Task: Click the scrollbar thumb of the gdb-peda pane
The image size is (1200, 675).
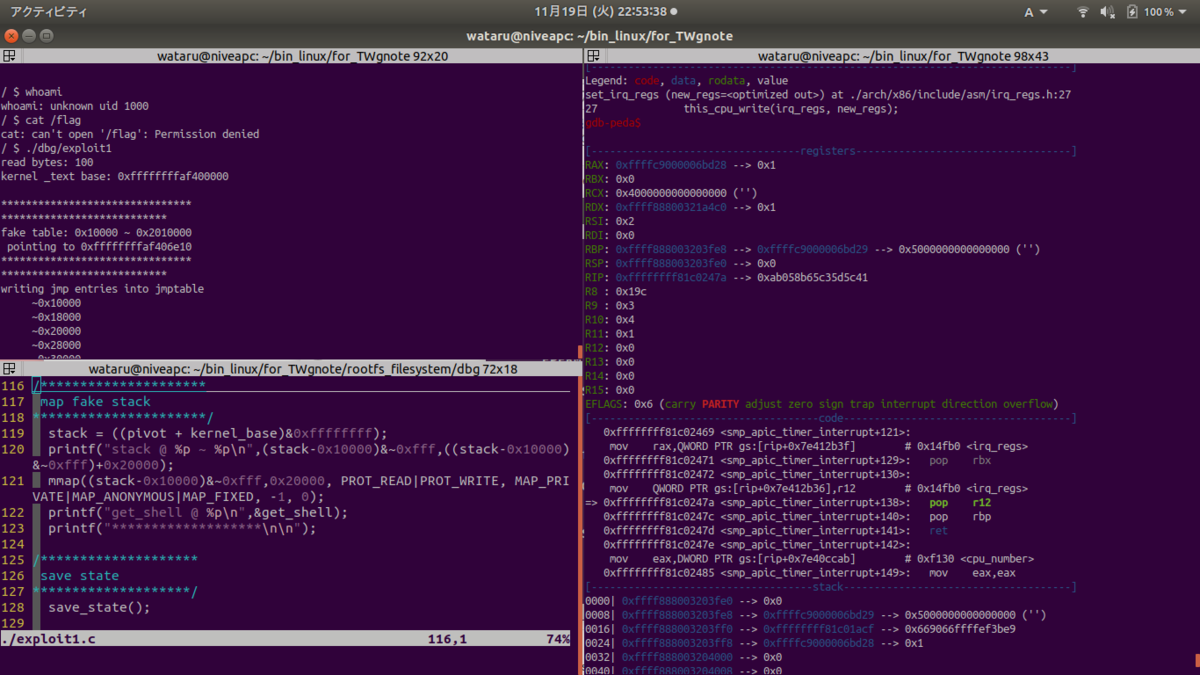Action: click(1196, 661)
